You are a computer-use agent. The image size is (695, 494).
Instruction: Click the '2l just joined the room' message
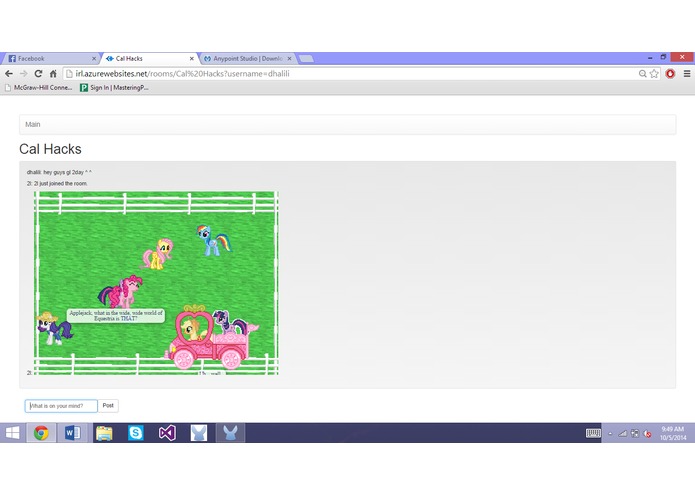tap(57, 183)
